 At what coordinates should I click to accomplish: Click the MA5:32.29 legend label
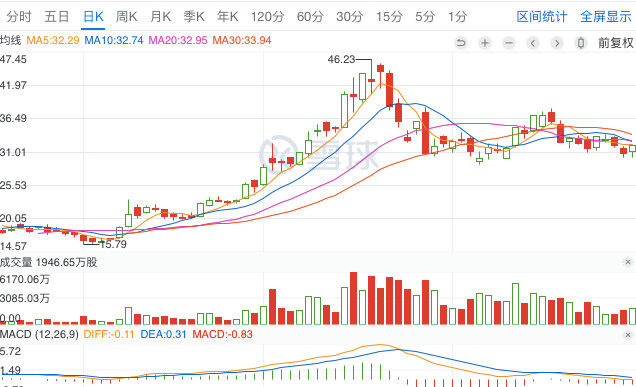(x=53, y=40)
